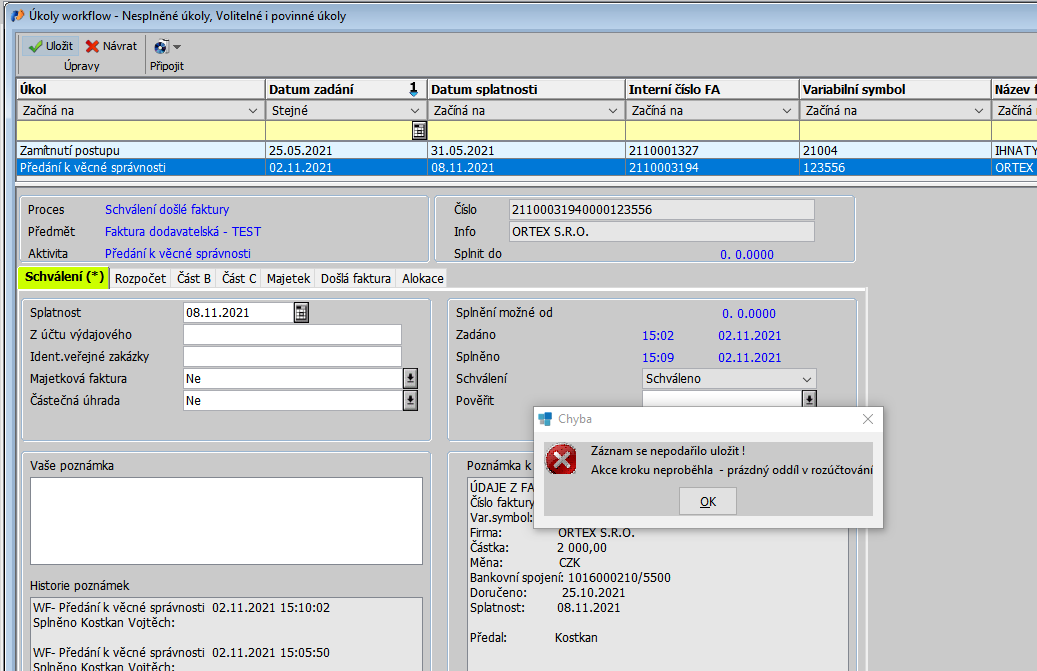The height and width of the screenshot is (671, 1037).
Task: Click lookup button beside Majetková faktura field
Action: (x=409, y=378)
